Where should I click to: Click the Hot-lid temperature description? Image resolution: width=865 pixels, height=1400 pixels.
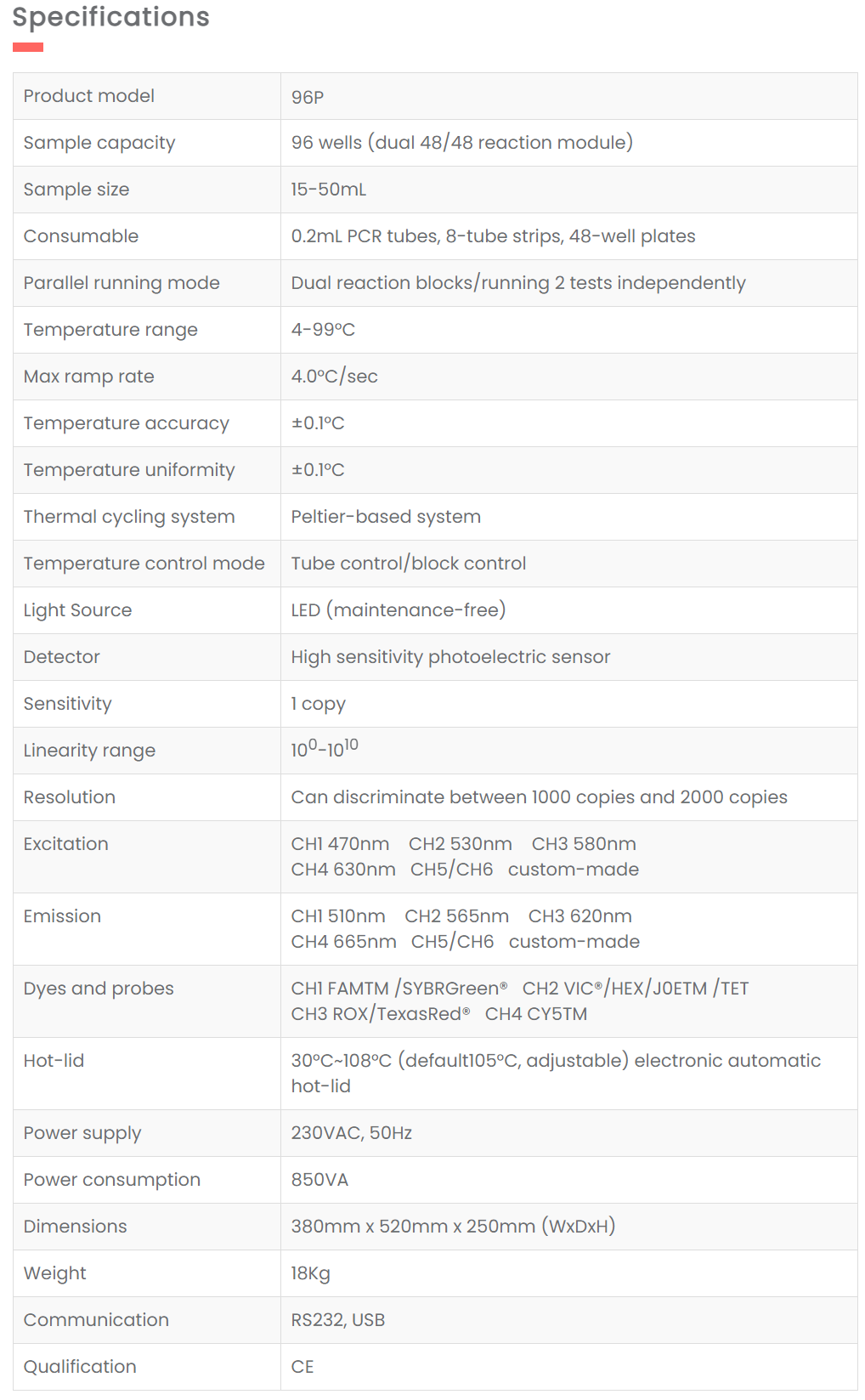[556, 1074]
